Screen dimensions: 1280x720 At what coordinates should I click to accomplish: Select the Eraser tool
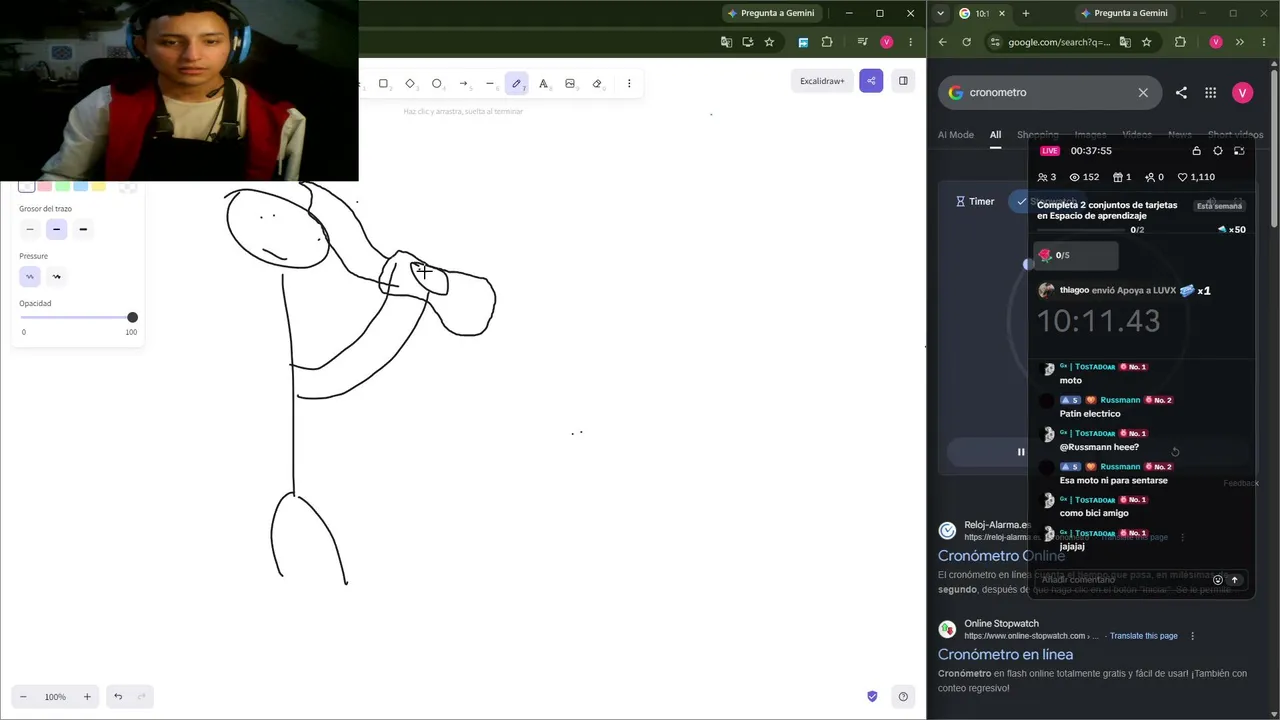597,84
